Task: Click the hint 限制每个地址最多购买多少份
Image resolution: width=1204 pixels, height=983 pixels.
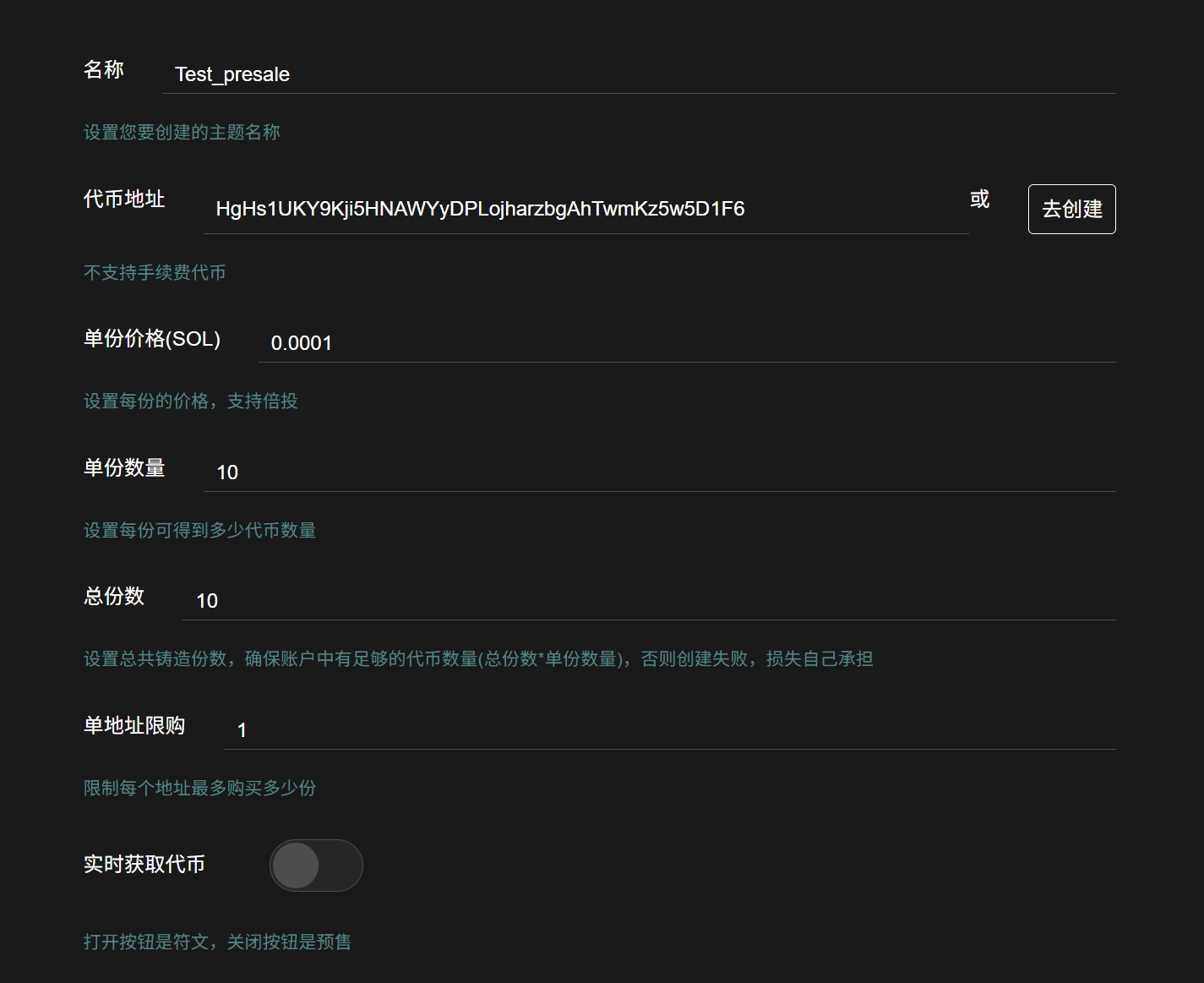Action: click(199, 789)
